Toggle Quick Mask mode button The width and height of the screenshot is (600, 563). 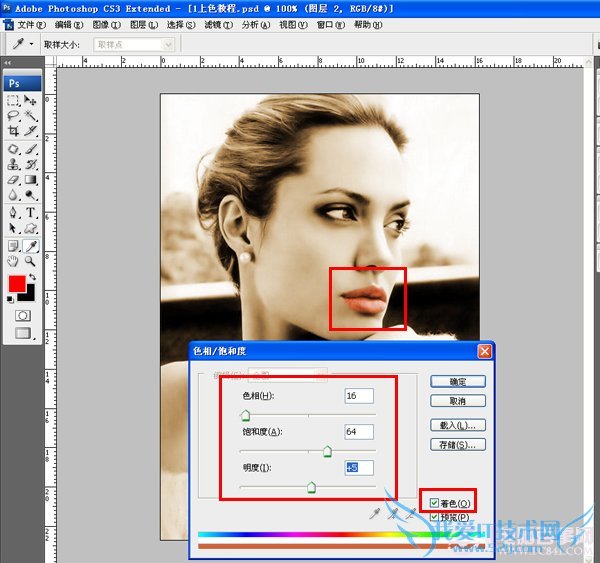tap(22, 315)
